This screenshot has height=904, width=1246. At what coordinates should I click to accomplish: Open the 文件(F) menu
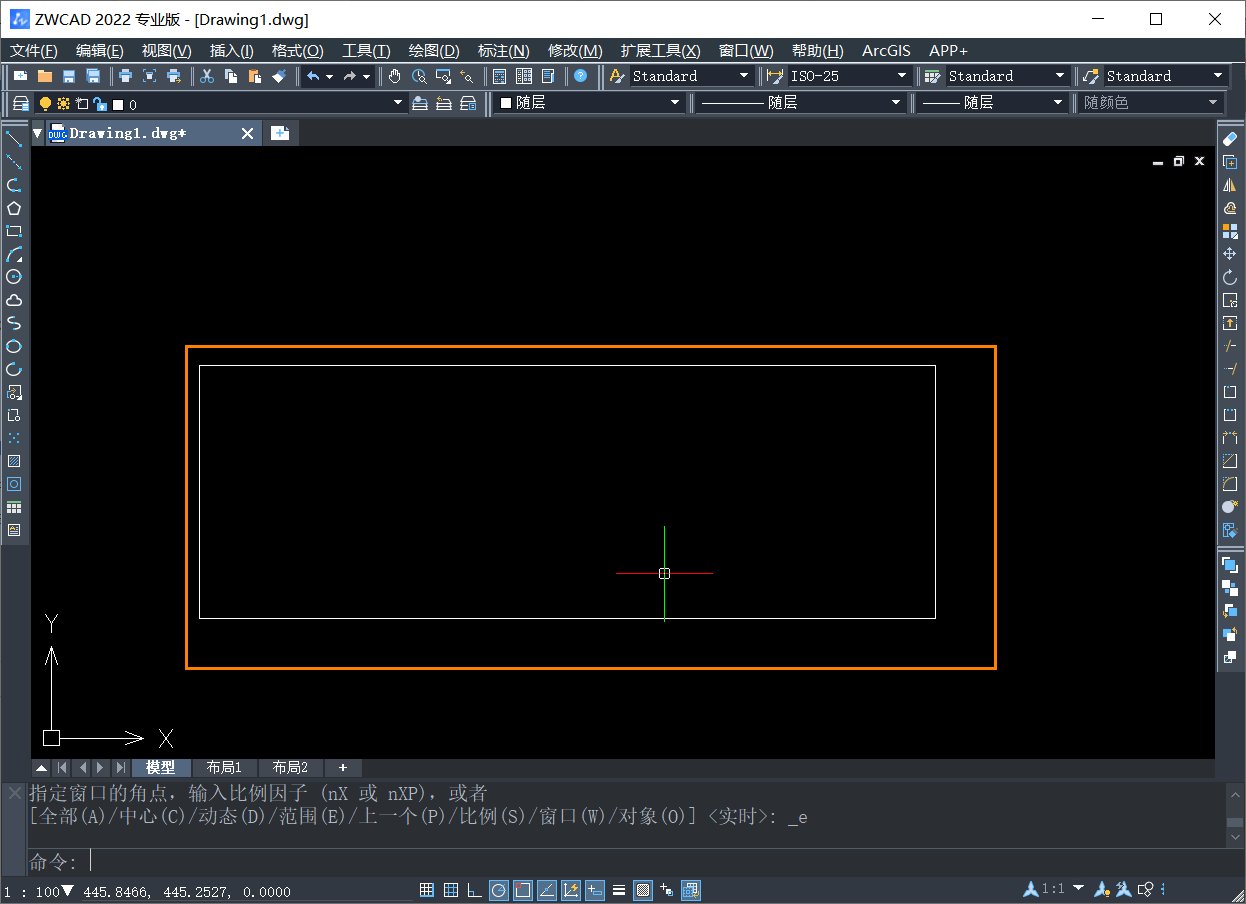click(x=34, y=50)
